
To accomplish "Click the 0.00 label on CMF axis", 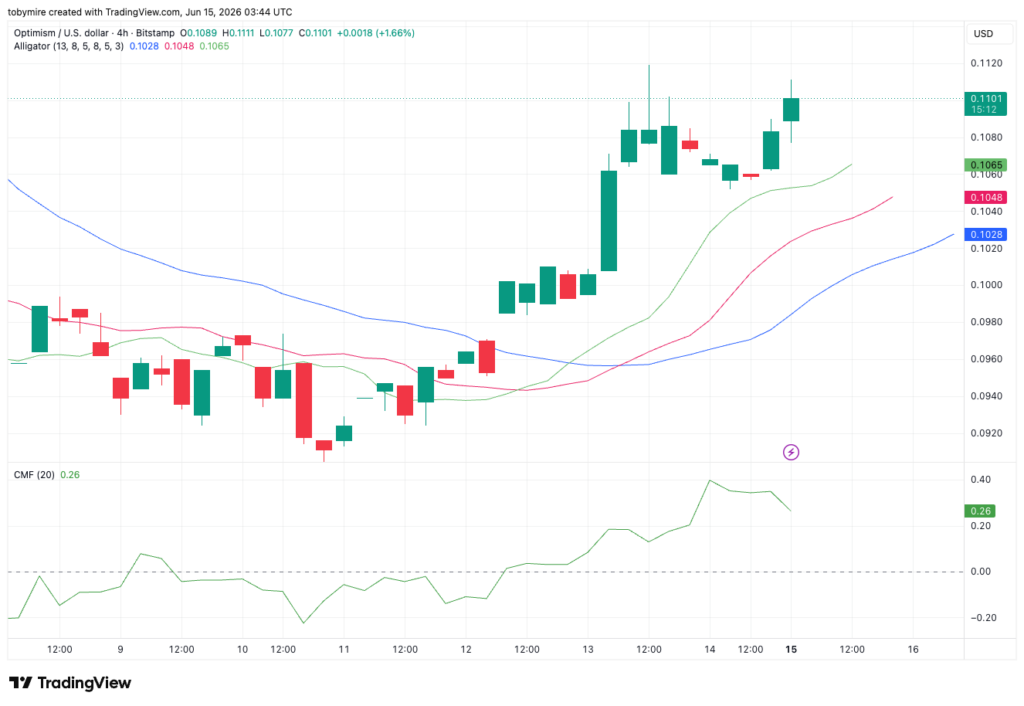I will [x=980, y=571].
